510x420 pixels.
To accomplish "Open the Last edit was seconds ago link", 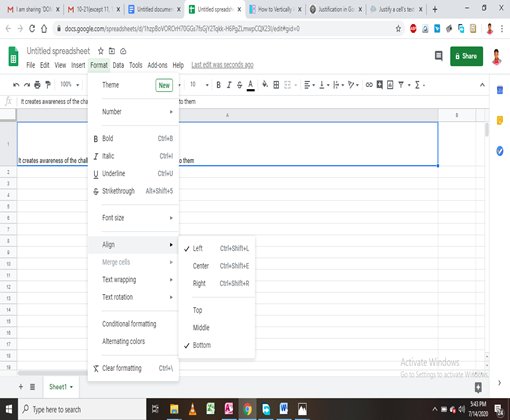I will tap(222, 65).
